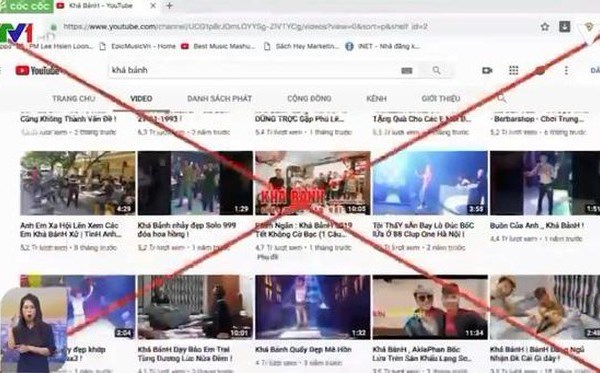Image resolution: width=600 pixels, height=373 pixels.
Task: Open the title Anh Em Xa Hội Lên Xem
Action: click(70, 230)
